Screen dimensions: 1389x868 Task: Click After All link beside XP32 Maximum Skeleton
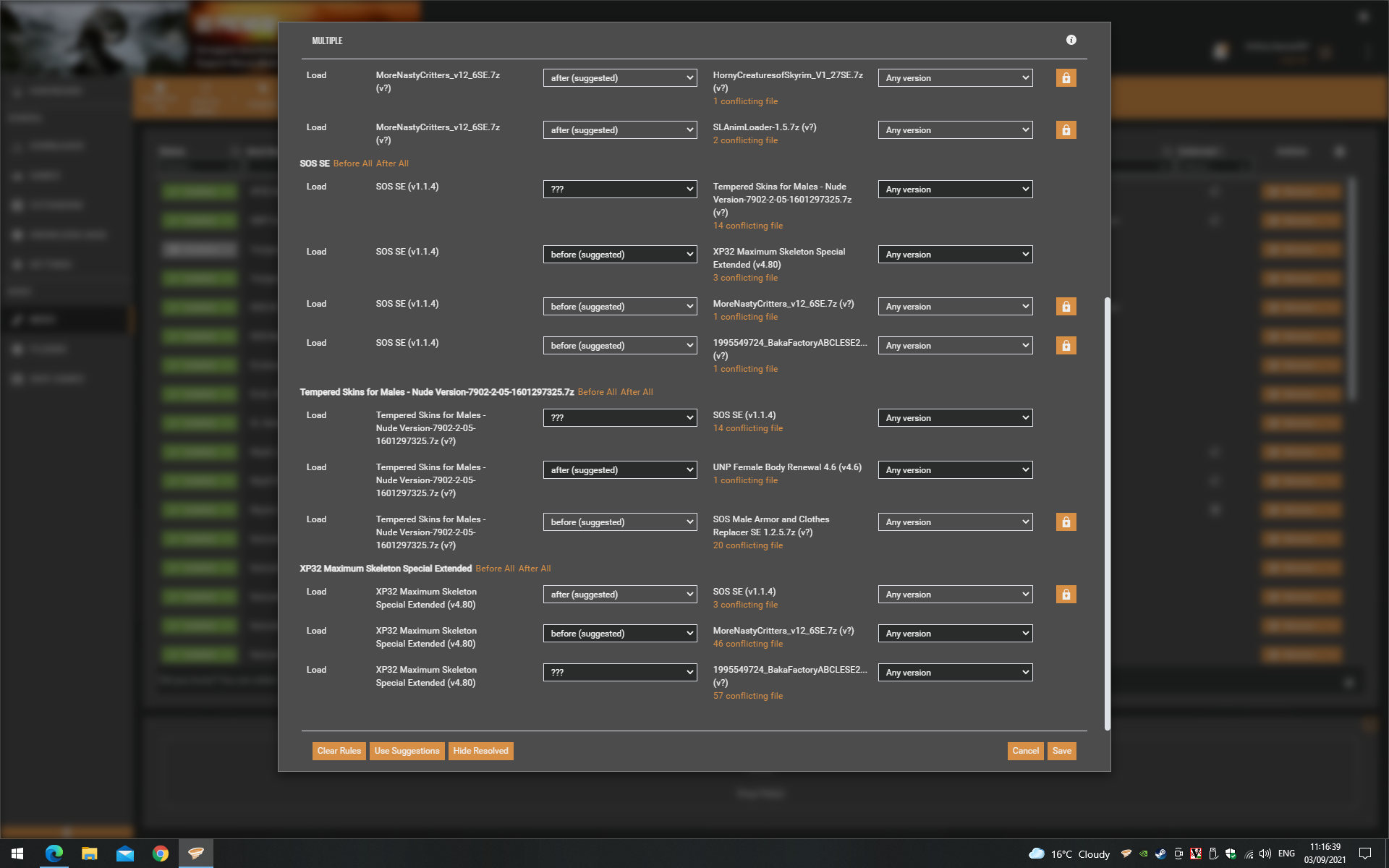(x=535, y=569)
